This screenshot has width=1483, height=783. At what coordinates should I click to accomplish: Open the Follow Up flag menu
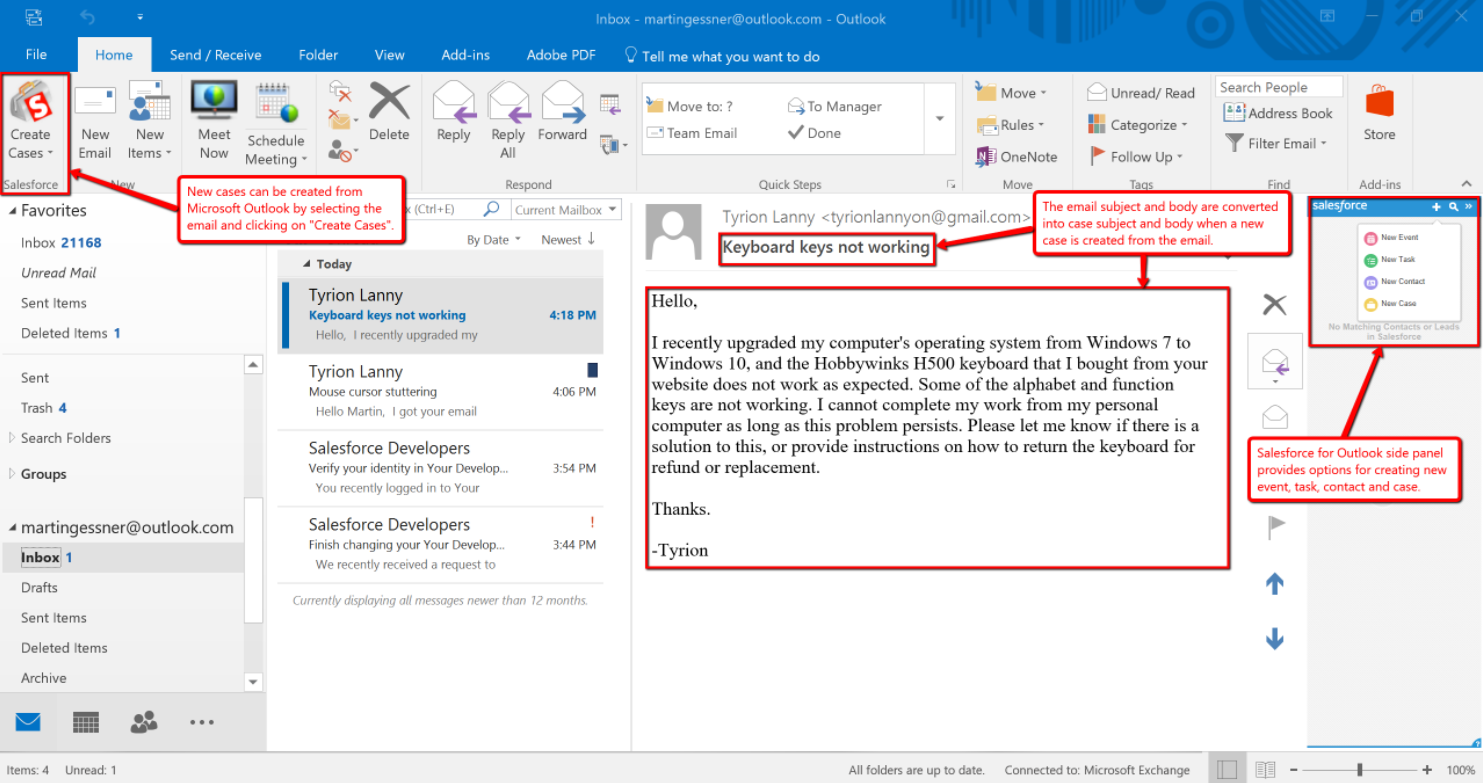coord(1136,157)
